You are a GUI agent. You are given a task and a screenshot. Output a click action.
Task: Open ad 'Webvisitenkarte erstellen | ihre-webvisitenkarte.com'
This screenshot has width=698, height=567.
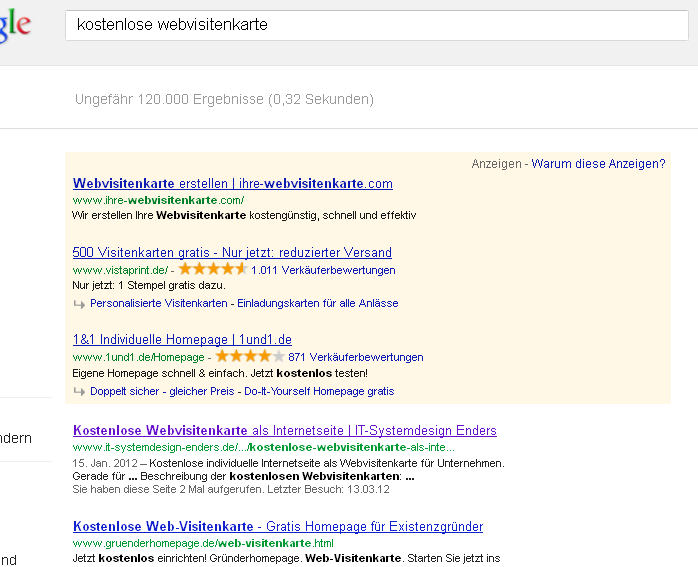[232, 183]
